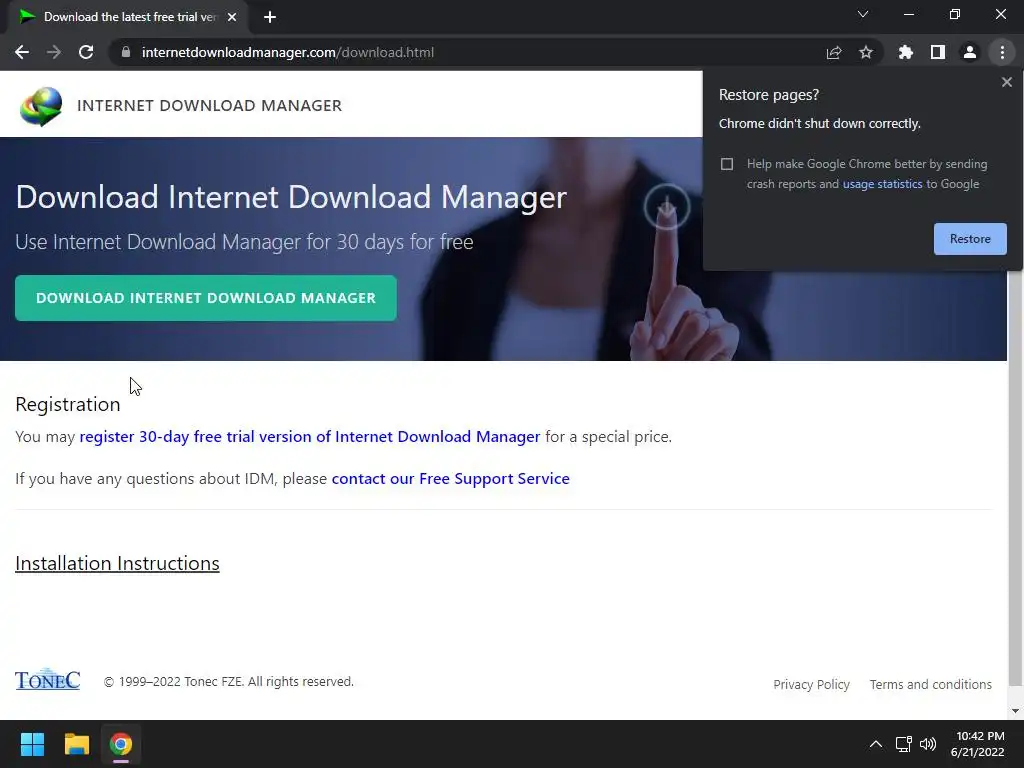Viewport: 1024px width, 768px height.
Task: Click the Tonec logo in footer
Action: click(x=48, y=680)
